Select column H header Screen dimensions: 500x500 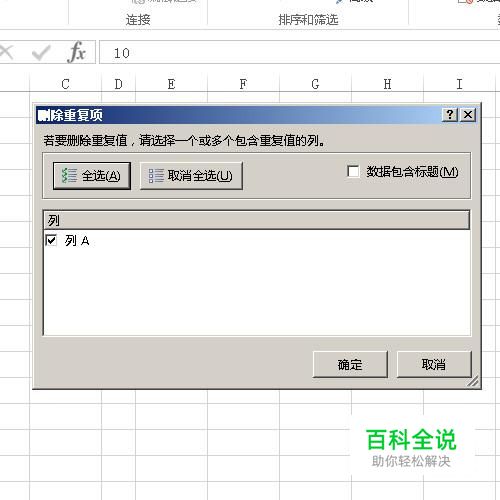click(387, 84)
